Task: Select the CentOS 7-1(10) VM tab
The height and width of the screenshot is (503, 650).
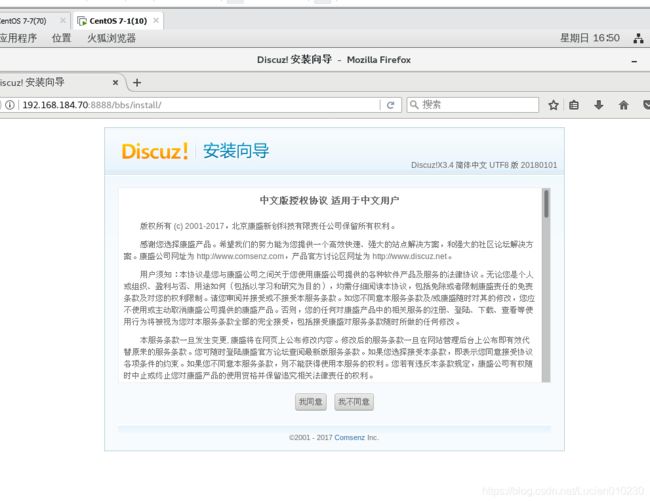Action: pyautogui.click(x=117, y=21)
